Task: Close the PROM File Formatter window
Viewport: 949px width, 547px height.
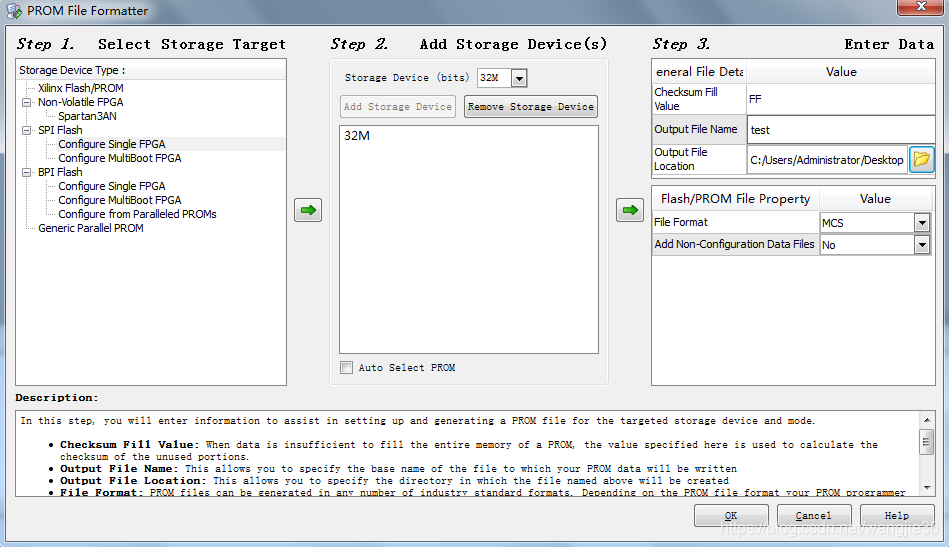Action: [x=920, y=7]
